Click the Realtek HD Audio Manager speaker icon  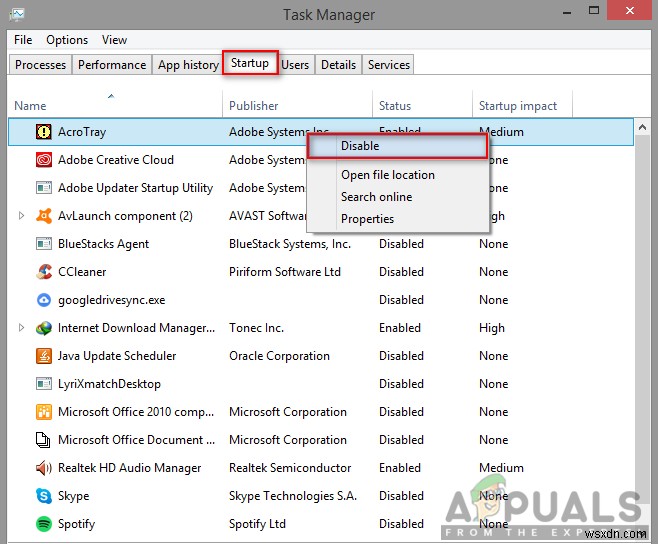(x=44, y=468)
